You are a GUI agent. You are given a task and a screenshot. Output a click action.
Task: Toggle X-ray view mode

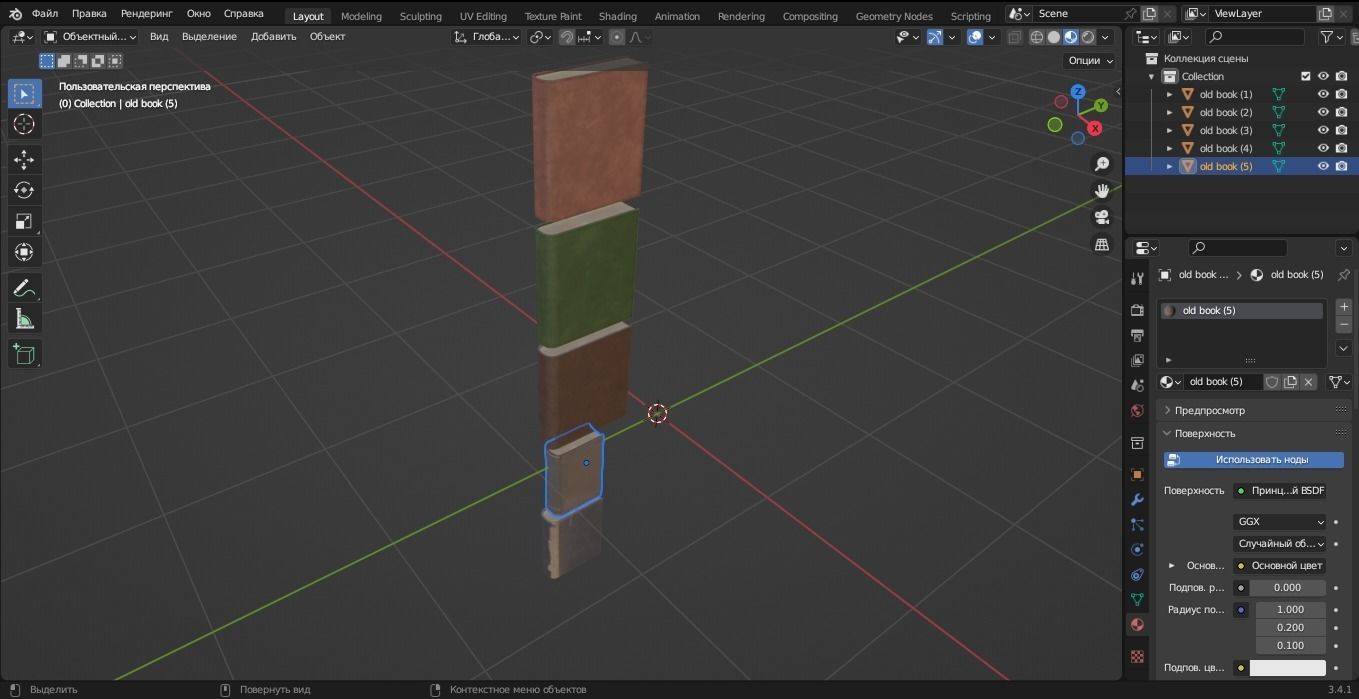pos(1014,37)
